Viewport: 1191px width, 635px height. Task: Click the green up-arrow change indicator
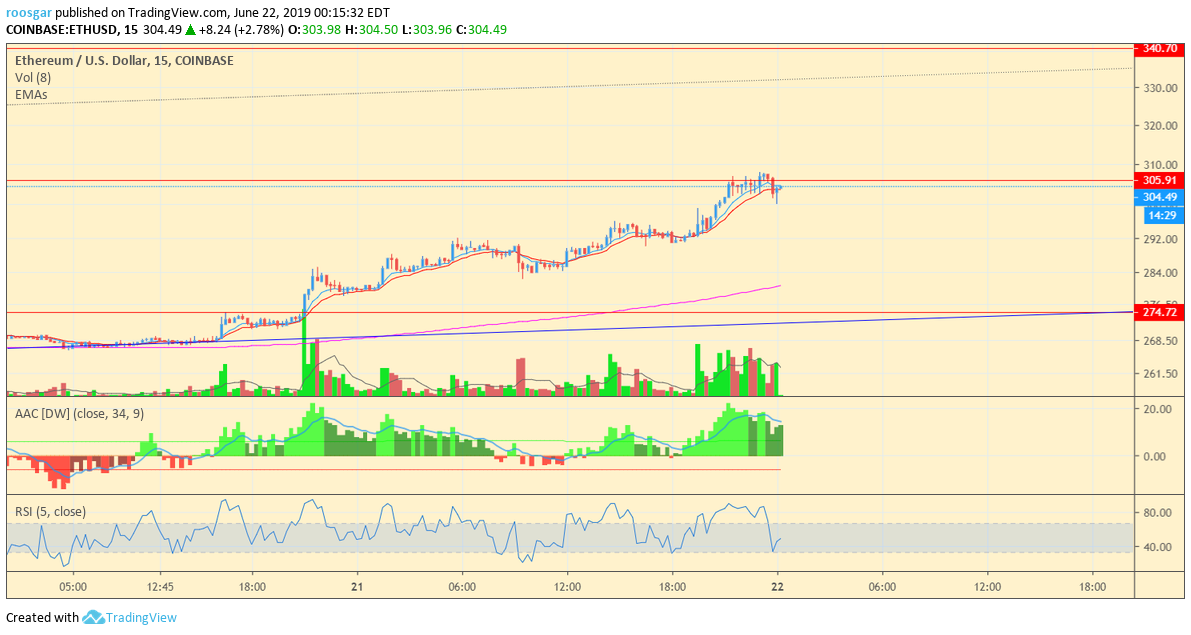coord(191,30)
